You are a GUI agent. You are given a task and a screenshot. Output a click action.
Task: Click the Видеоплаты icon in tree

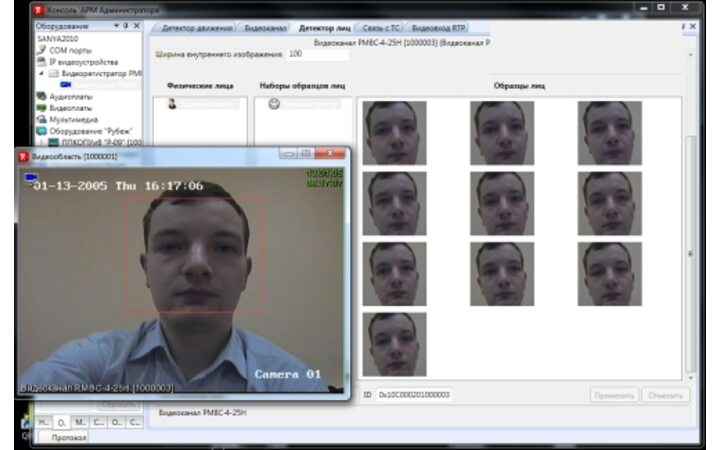(x=41, y=107)
